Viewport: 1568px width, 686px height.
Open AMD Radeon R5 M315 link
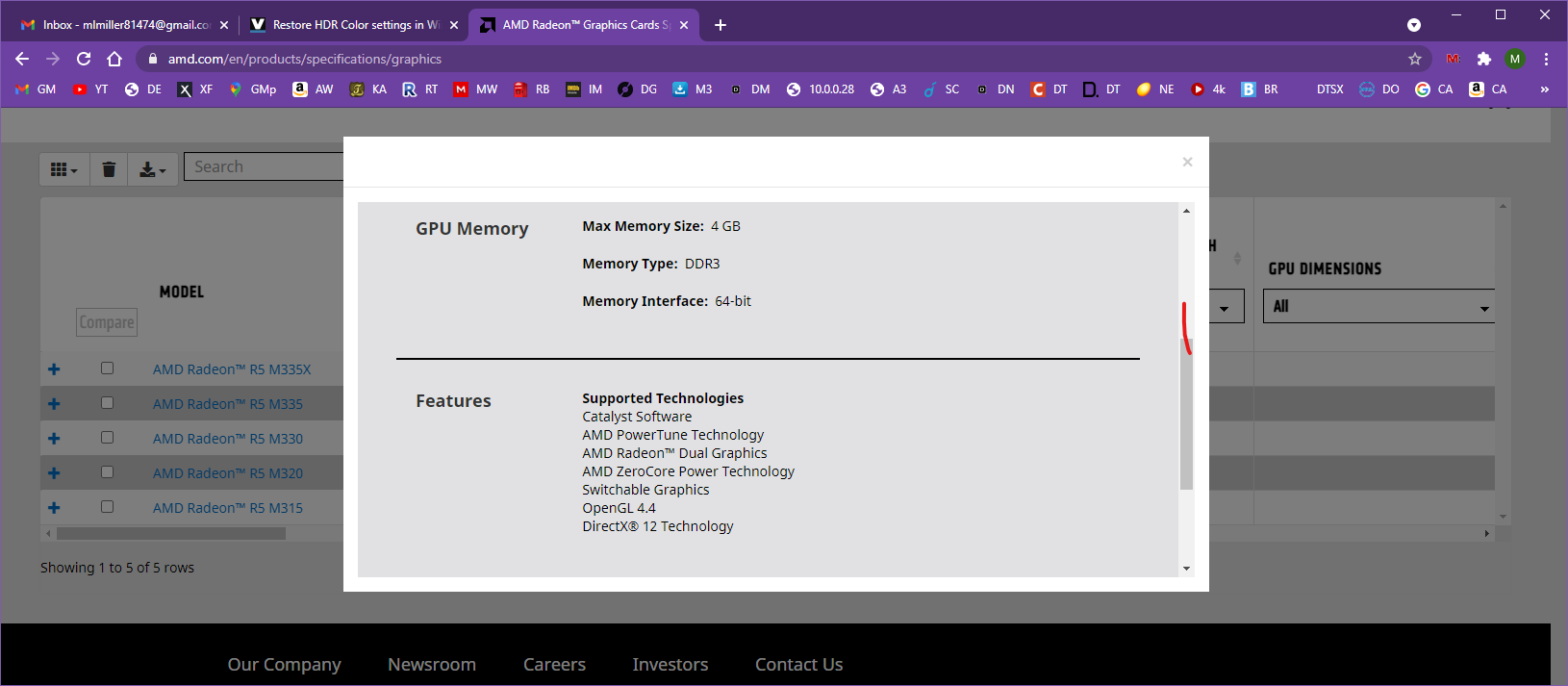pos(228,508)
